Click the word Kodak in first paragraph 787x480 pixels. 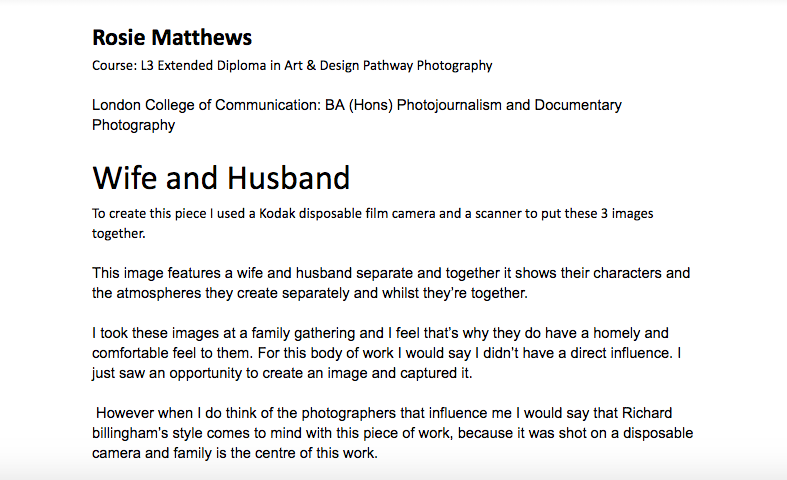(x=277, y=214)
